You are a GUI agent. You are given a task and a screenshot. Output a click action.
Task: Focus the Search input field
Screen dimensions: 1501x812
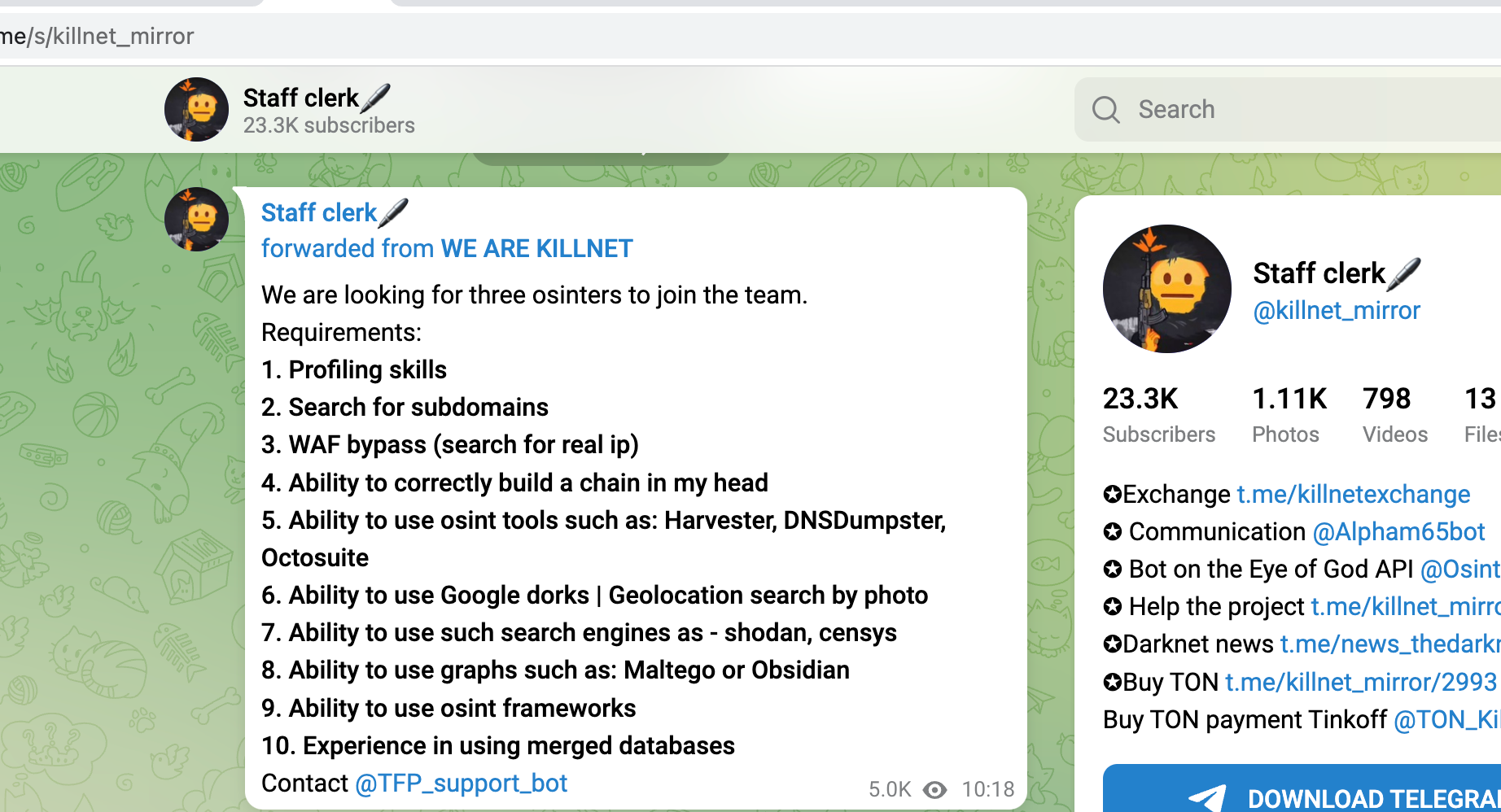pos(1288,109)
